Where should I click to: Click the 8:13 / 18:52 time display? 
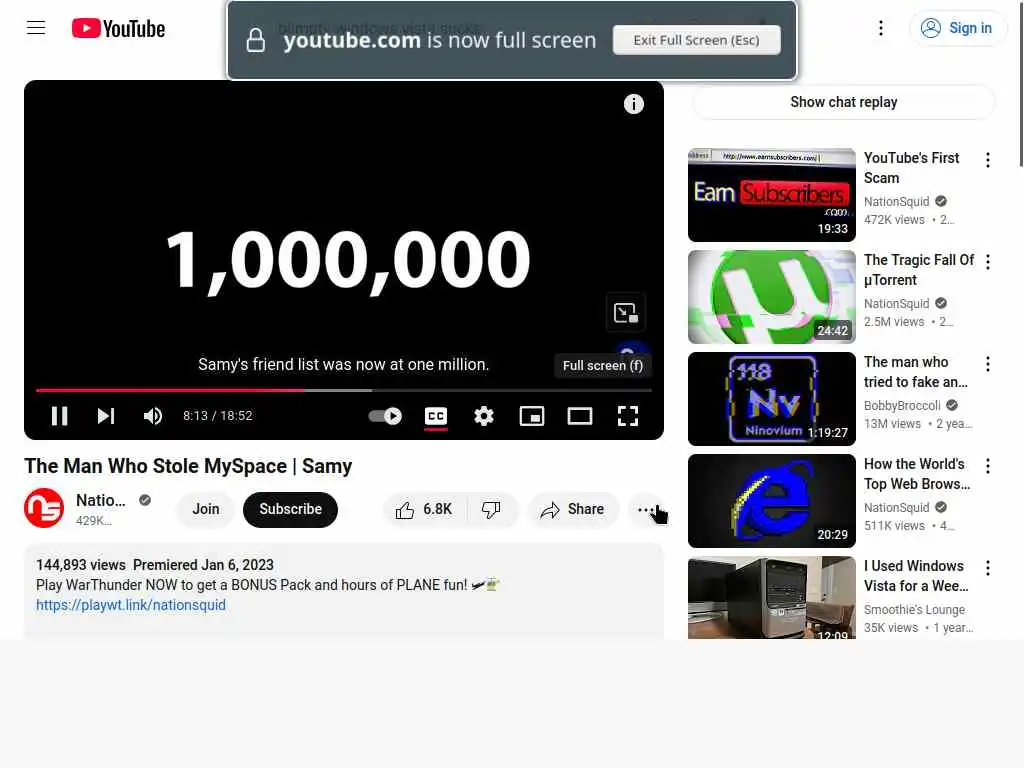[x=217, y=416]
